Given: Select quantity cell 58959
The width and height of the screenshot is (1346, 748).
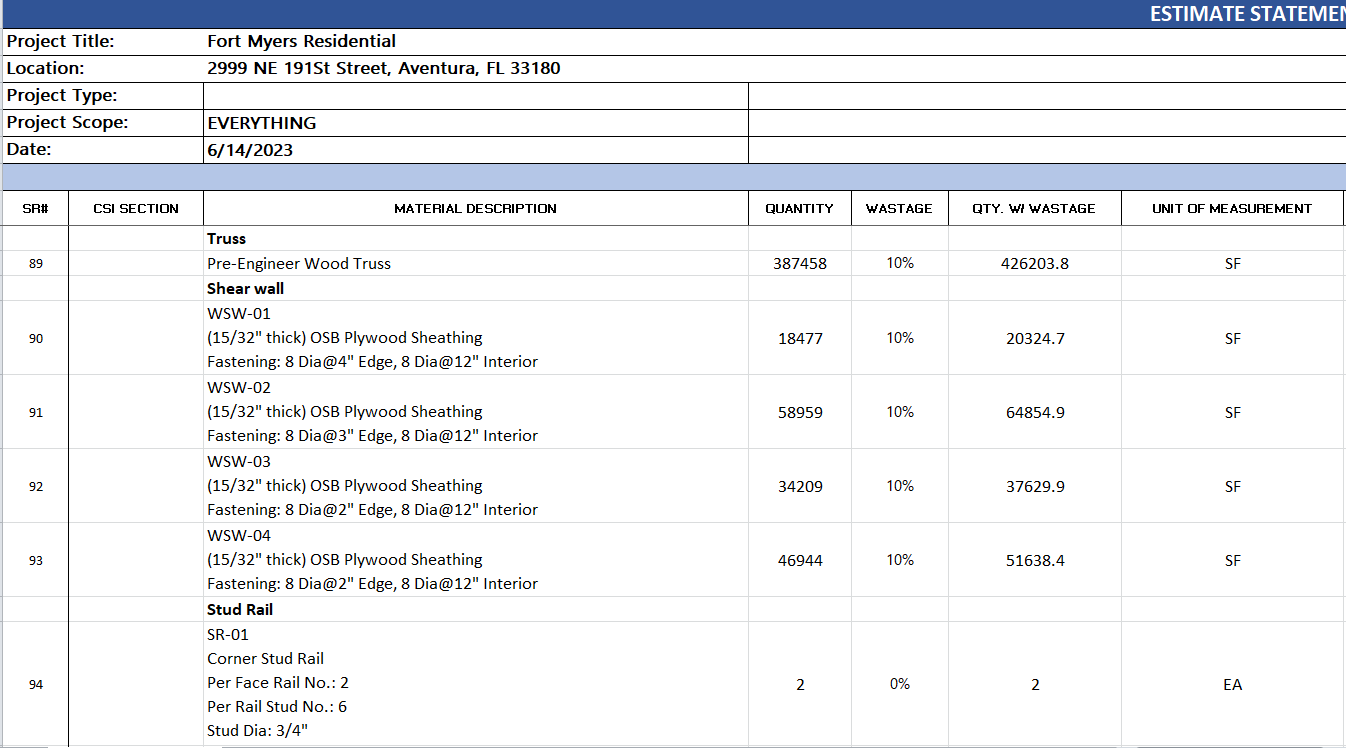Looking at the screenshot, I should point(800,412).
